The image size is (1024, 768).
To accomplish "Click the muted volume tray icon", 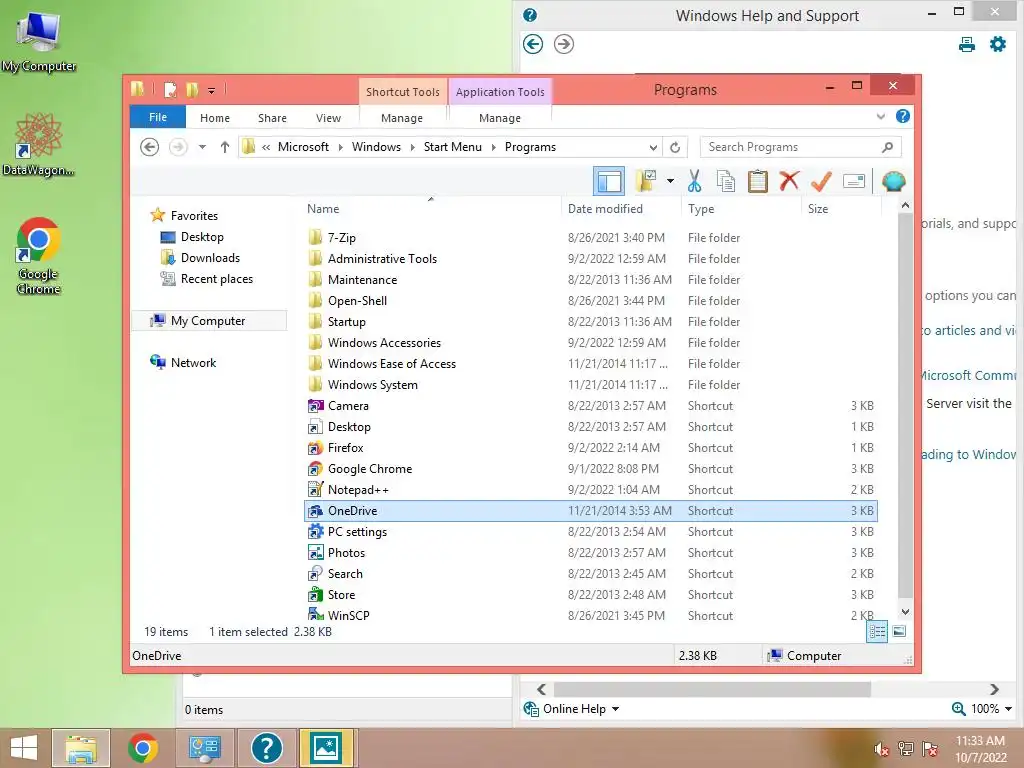I will coord(882,749).
